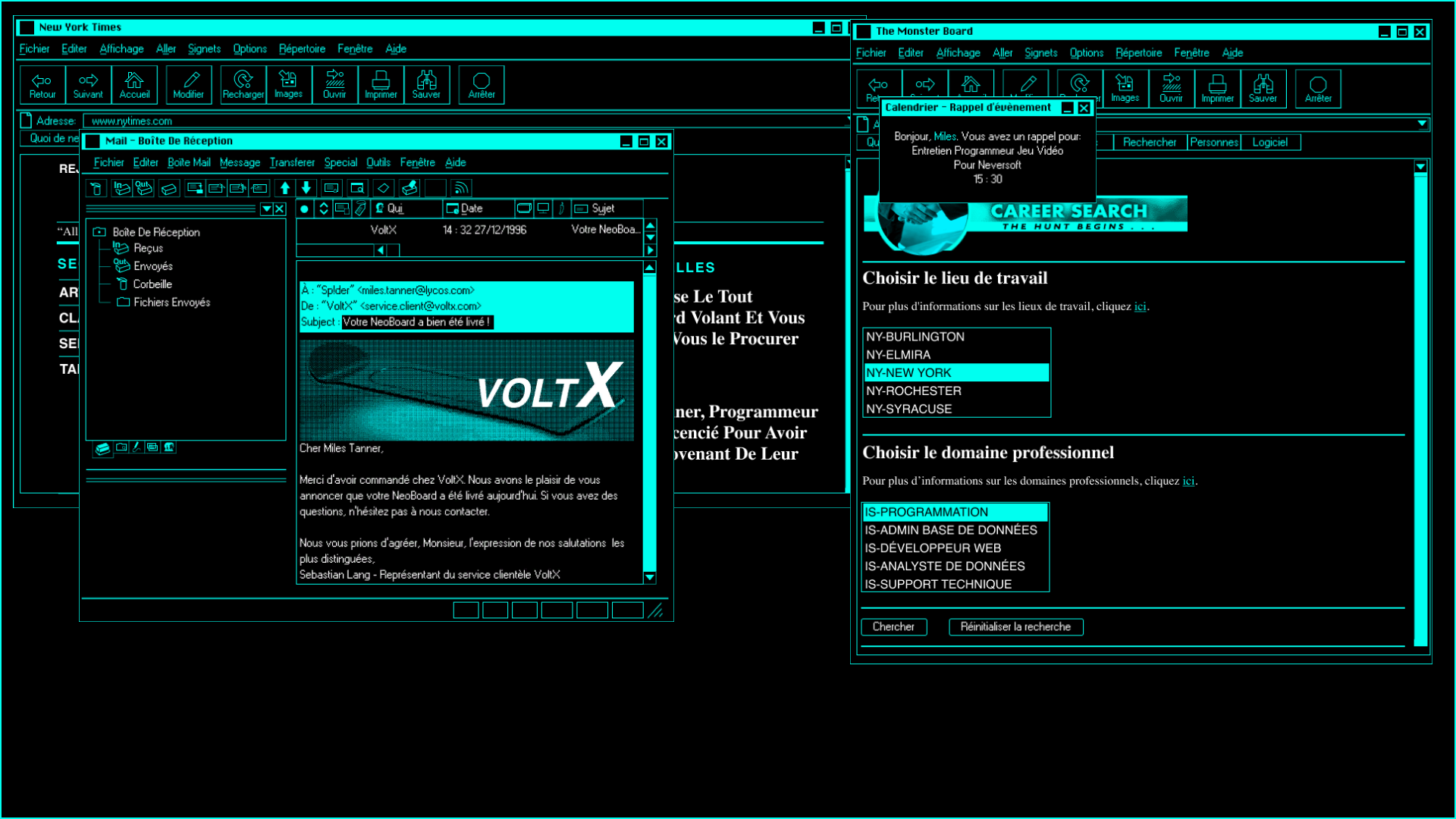Open the Message menu in Mail

(x=240, y=162)
